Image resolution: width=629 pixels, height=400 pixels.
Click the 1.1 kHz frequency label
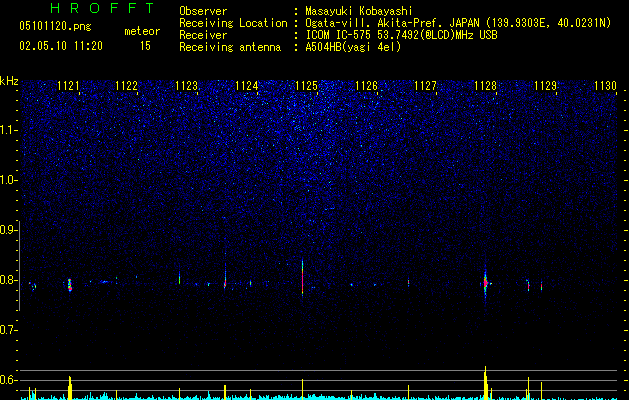[x=8, y=130]
